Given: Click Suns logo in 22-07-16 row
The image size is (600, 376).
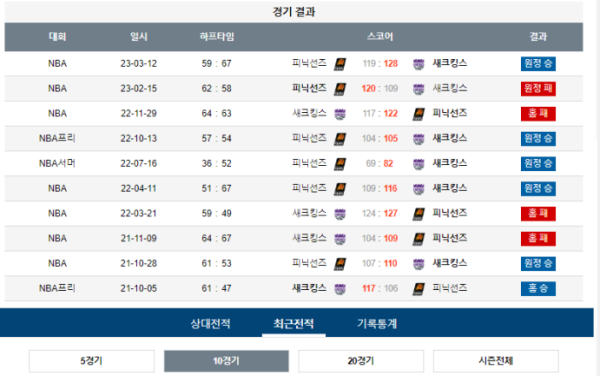Looking at the screenshot, I should tap(340, 164).
